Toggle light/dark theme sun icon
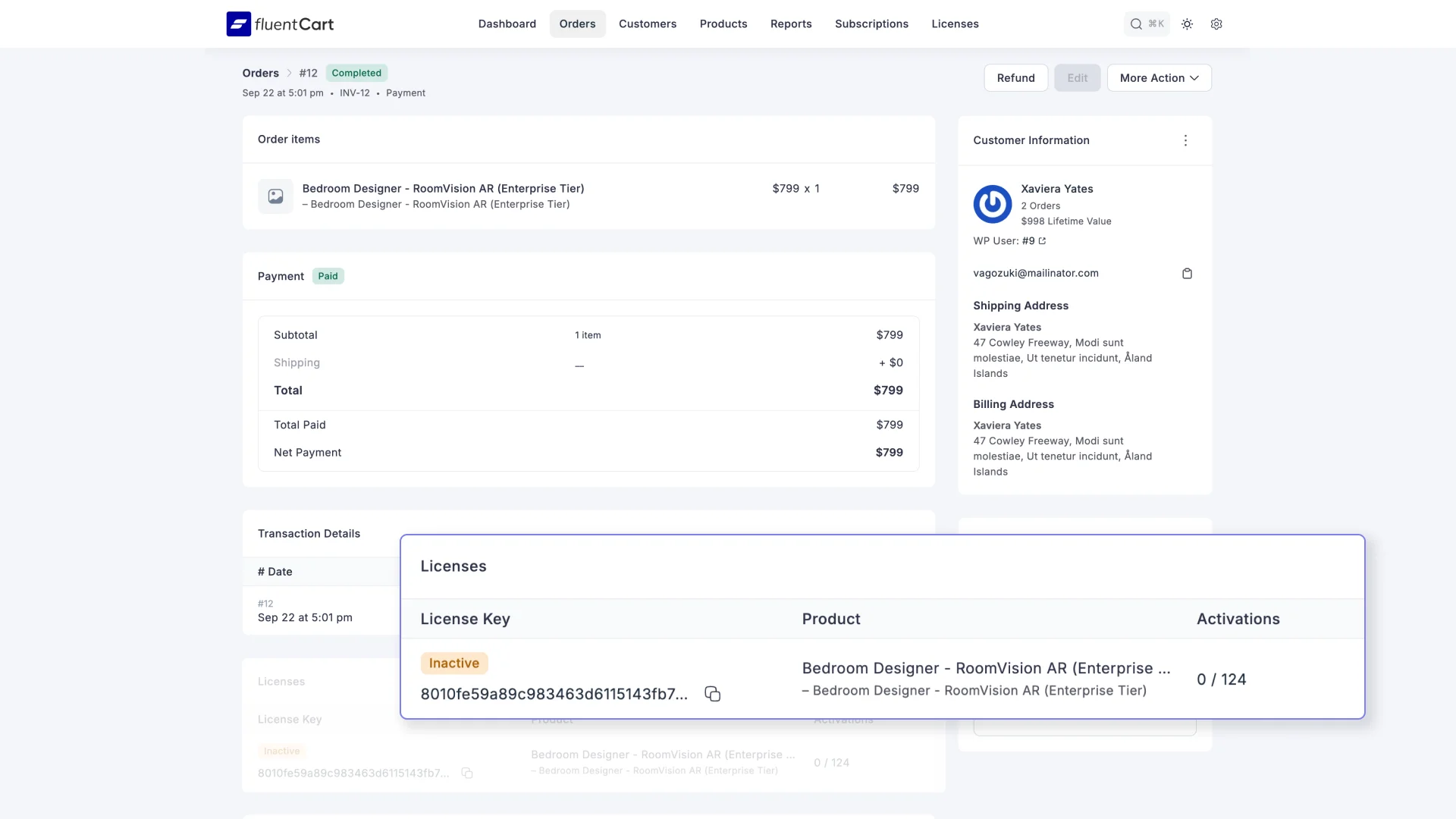 click(x=1187, y=24)
